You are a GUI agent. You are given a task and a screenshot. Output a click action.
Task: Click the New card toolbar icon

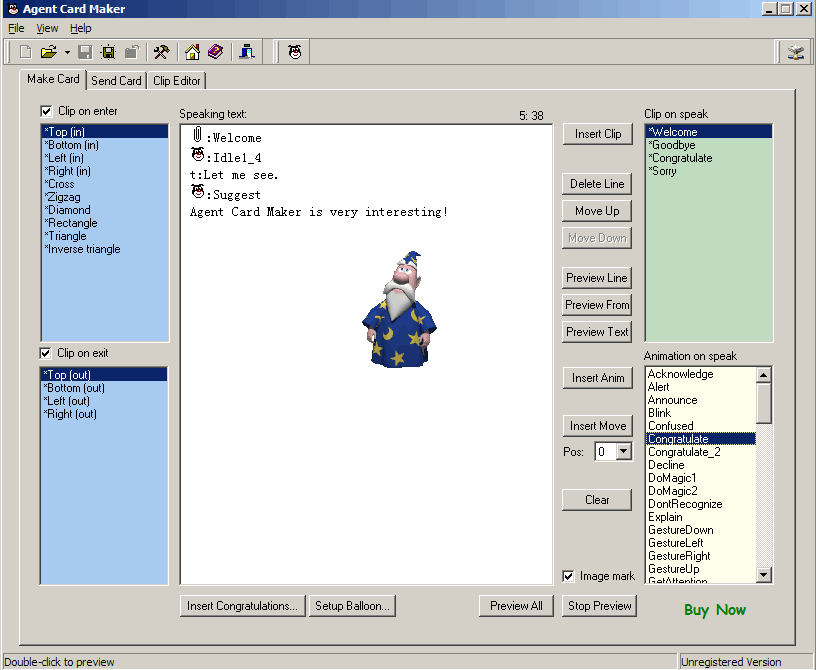pos(26,52)
